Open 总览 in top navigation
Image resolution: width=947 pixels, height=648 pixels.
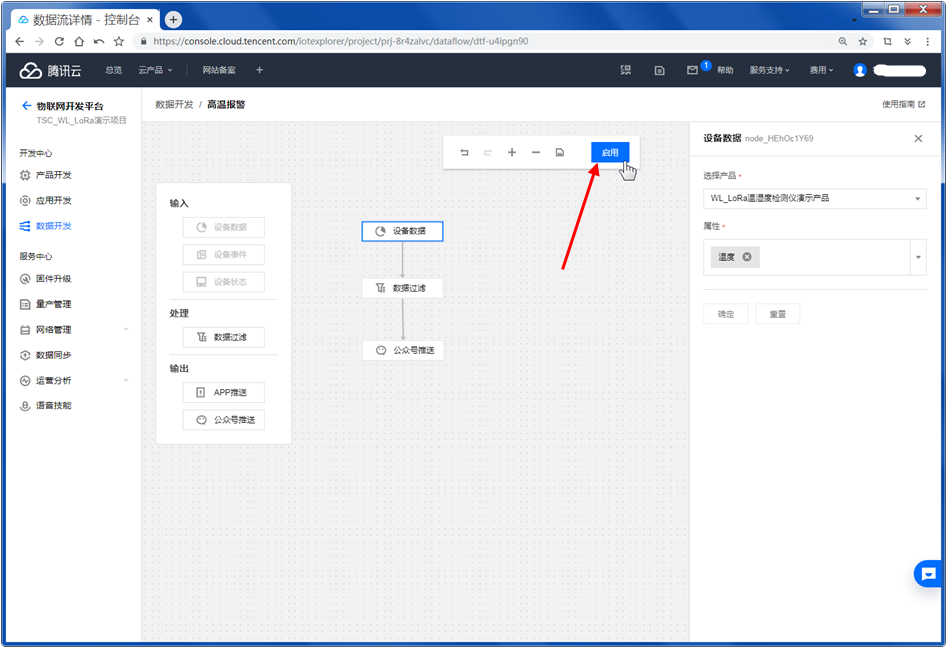point(113,70)
